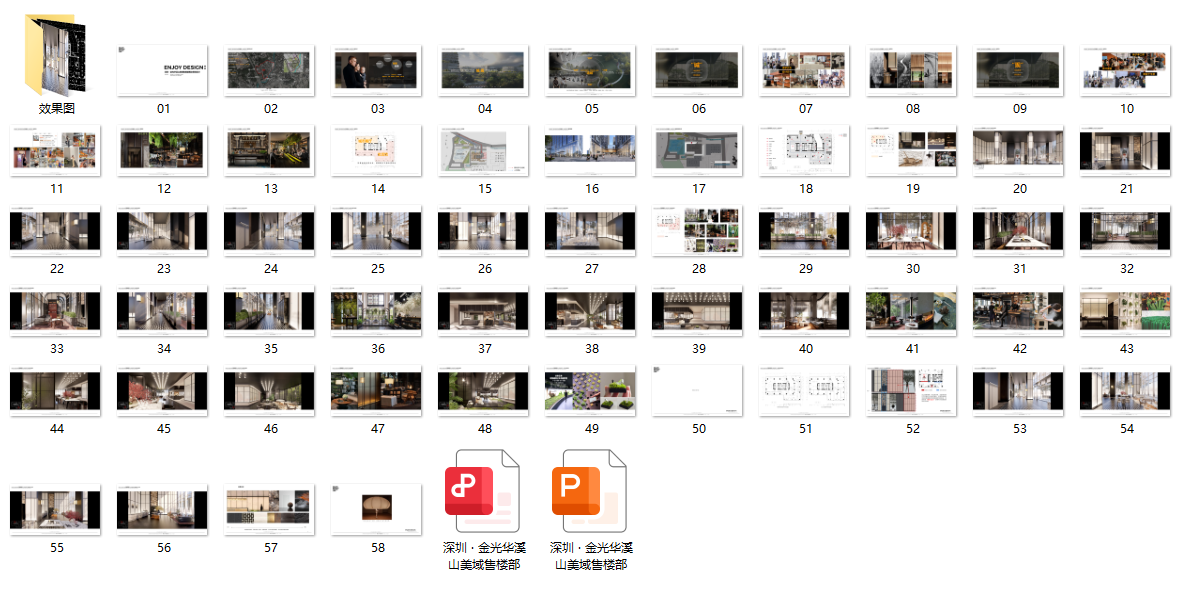Select image thumbnail 10
Screen dimensions: 1179x596
pyautogui.click(x=1126, y=71)
